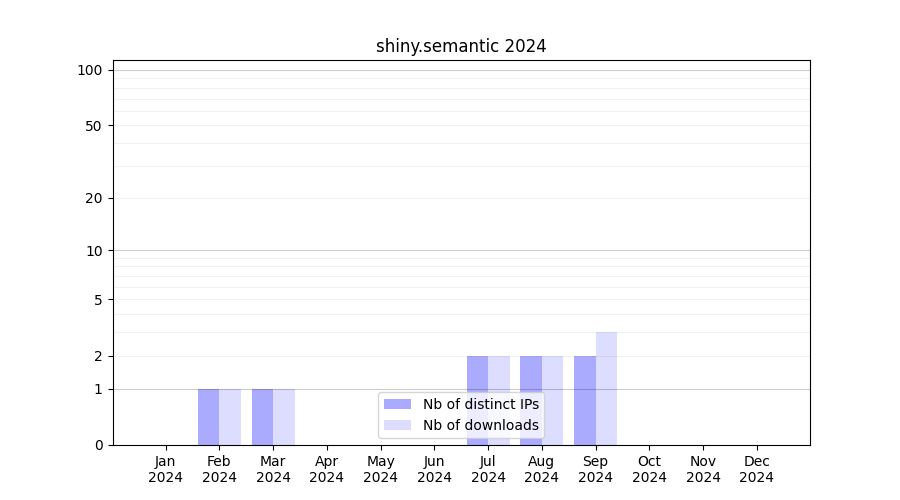900x500 pixels.
Task: Select the 'Nb of distinct IPs' legend label
Action: click(480, 404)
